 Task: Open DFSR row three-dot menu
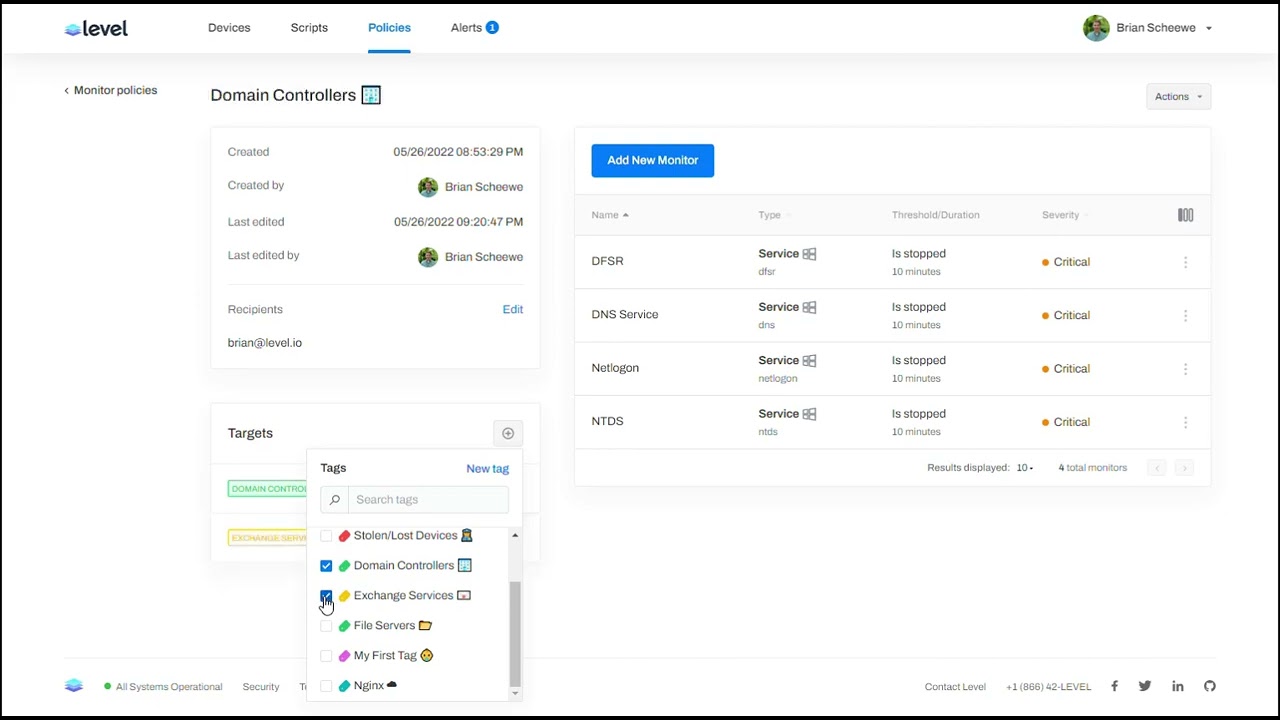[1185, 262]
